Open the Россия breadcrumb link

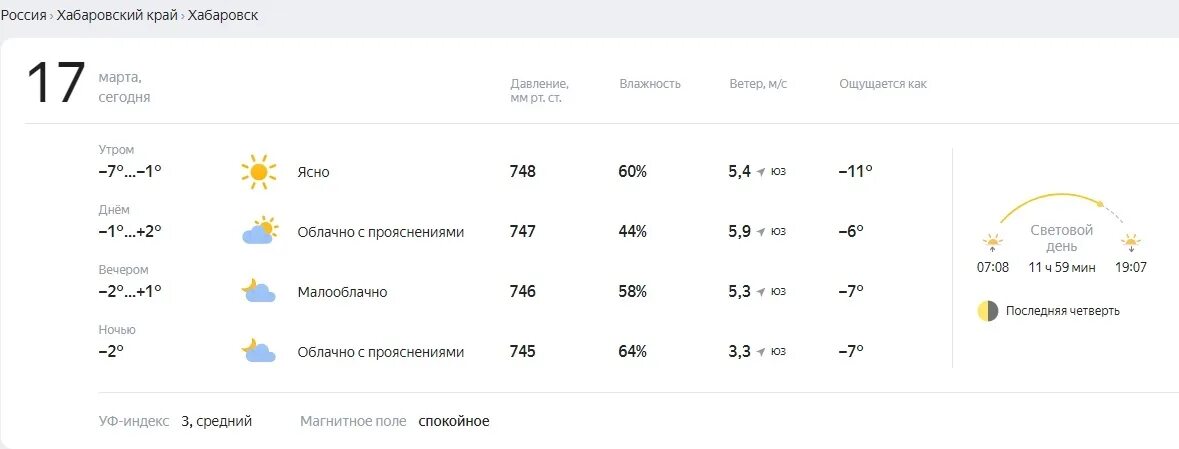pos(23,15)
